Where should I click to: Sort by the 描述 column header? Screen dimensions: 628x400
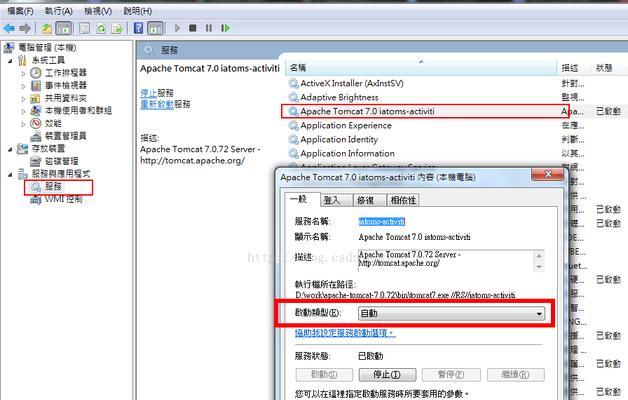click(x=574, y=68)
